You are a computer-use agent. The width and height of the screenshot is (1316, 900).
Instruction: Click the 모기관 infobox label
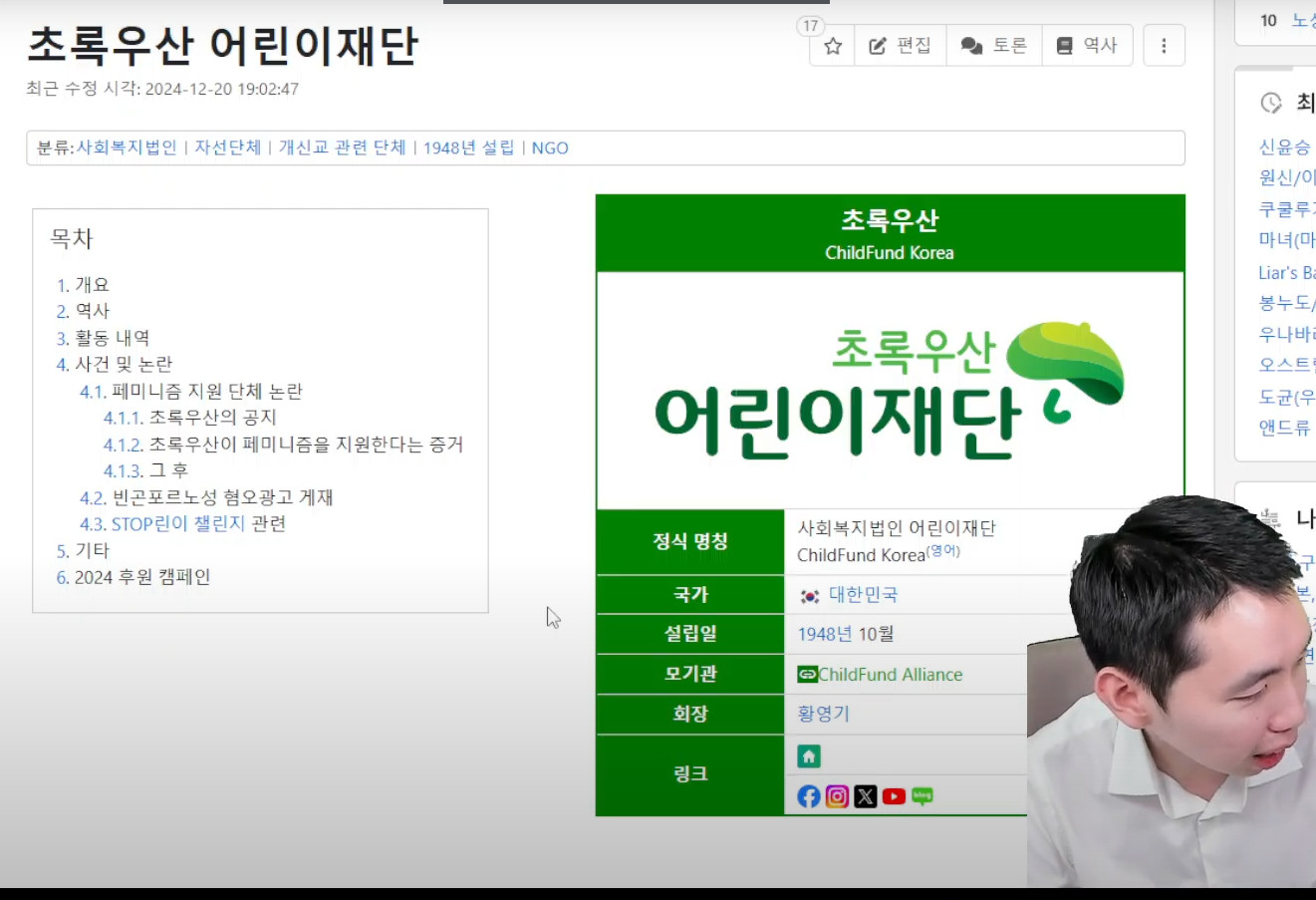[x=690, y=674]
